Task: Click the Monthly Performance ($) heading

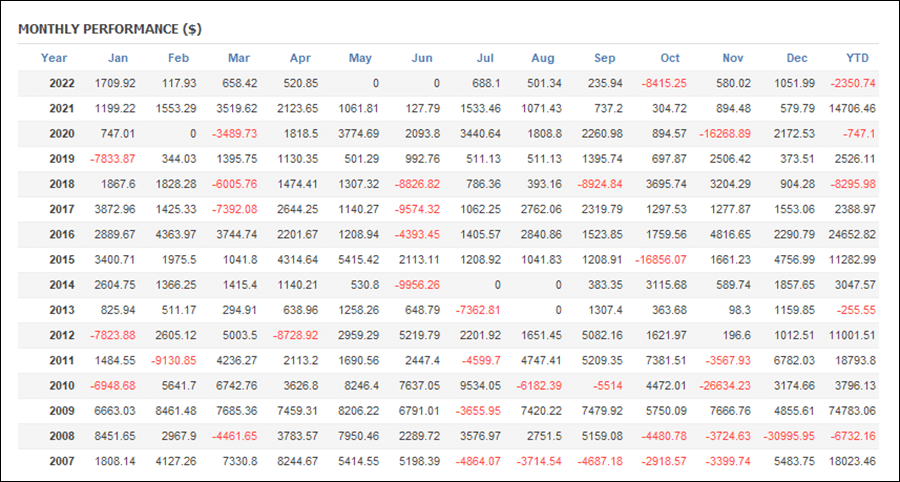Action: pos(110,30)
